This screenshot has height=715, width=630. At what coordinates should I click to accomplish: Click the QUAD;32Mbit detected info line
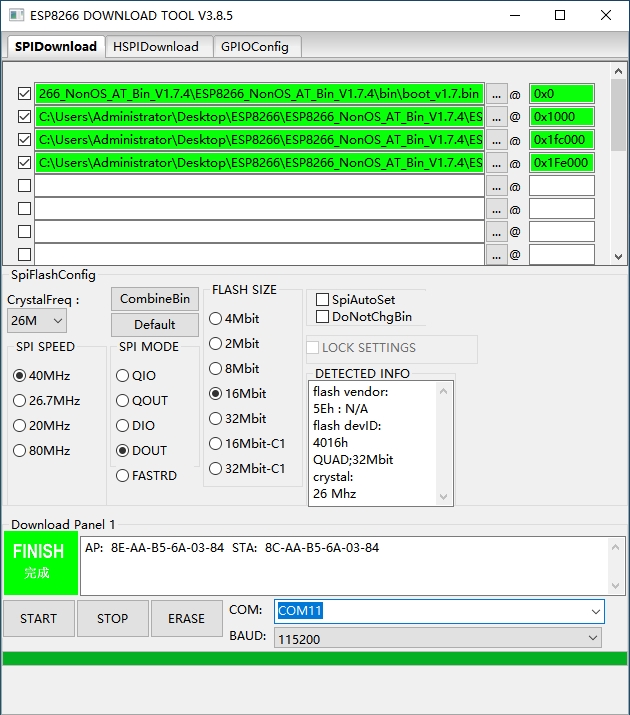(353, 460)
